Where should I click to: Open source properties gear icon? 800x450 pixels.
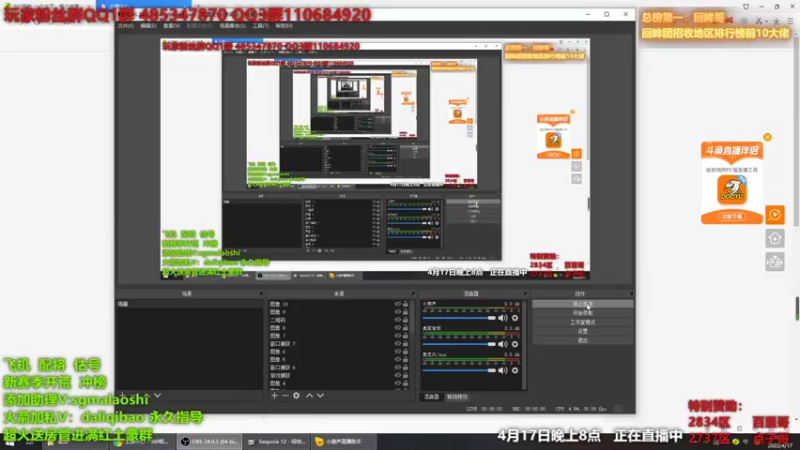pyautogui.click(x=296, y=395)
